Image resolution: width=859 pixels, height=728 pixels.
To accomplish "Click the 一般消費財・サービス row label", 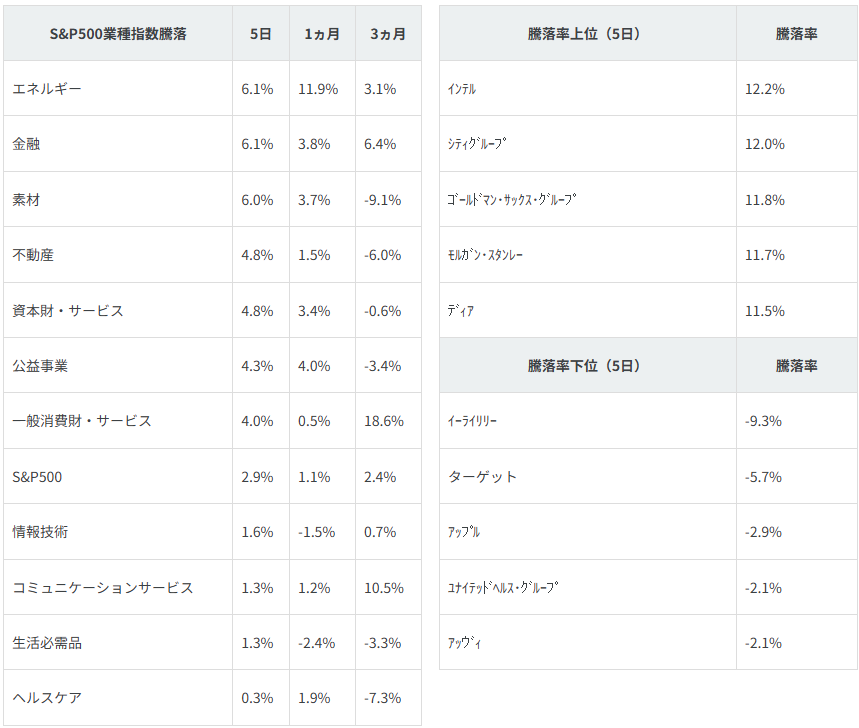I will point(82,421).
